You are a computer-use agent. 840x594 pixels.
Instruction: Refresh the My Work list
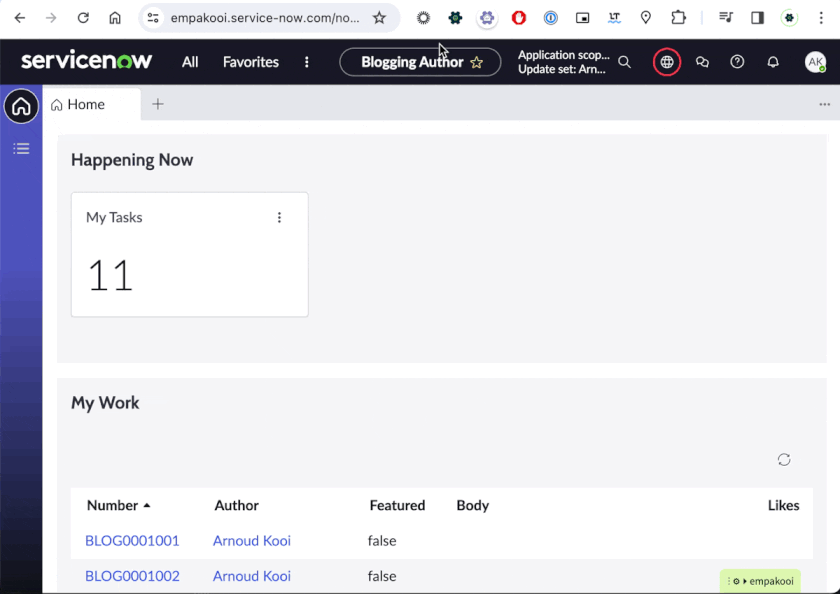coord(784,459)
